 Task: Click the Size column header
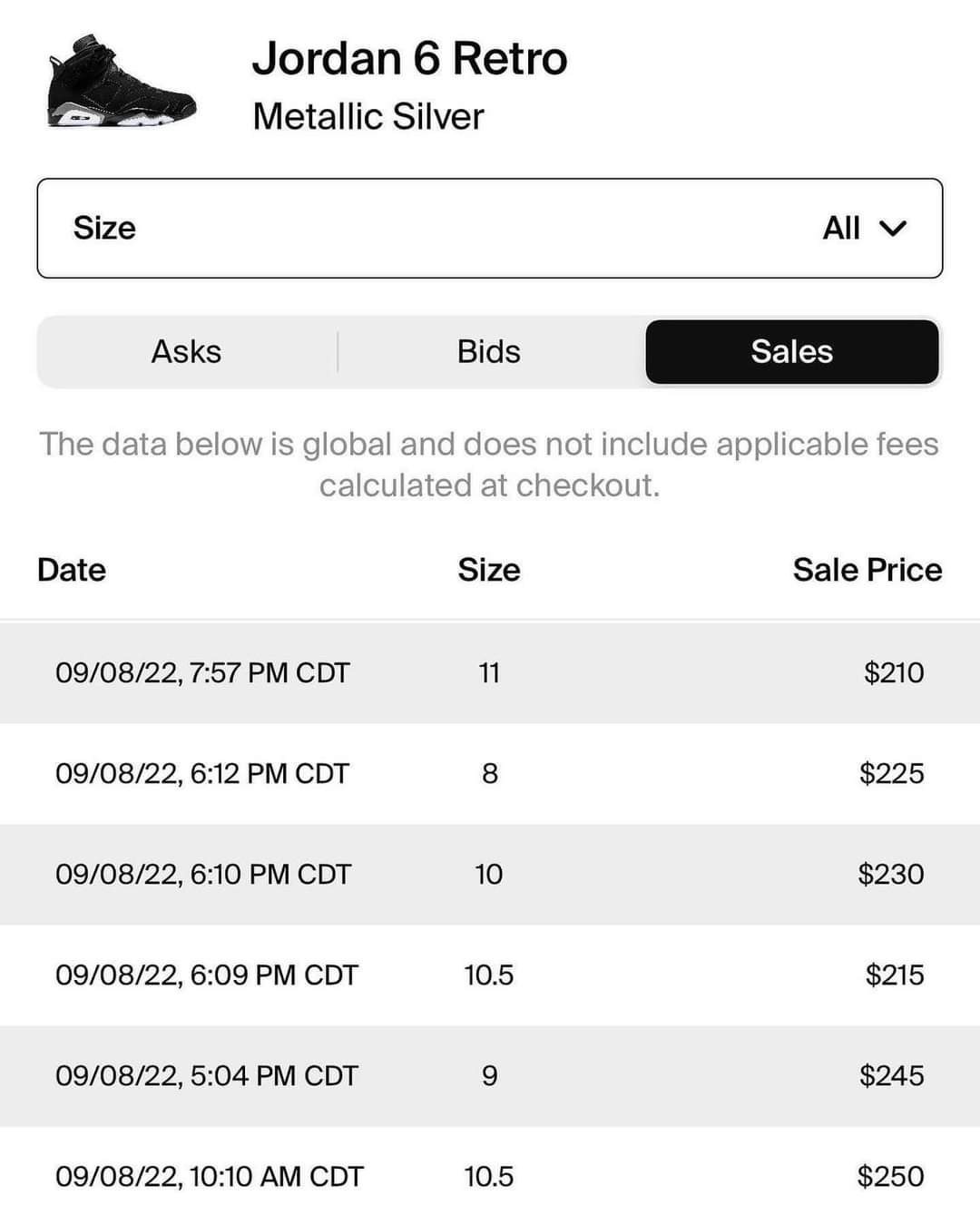(489, 570)
